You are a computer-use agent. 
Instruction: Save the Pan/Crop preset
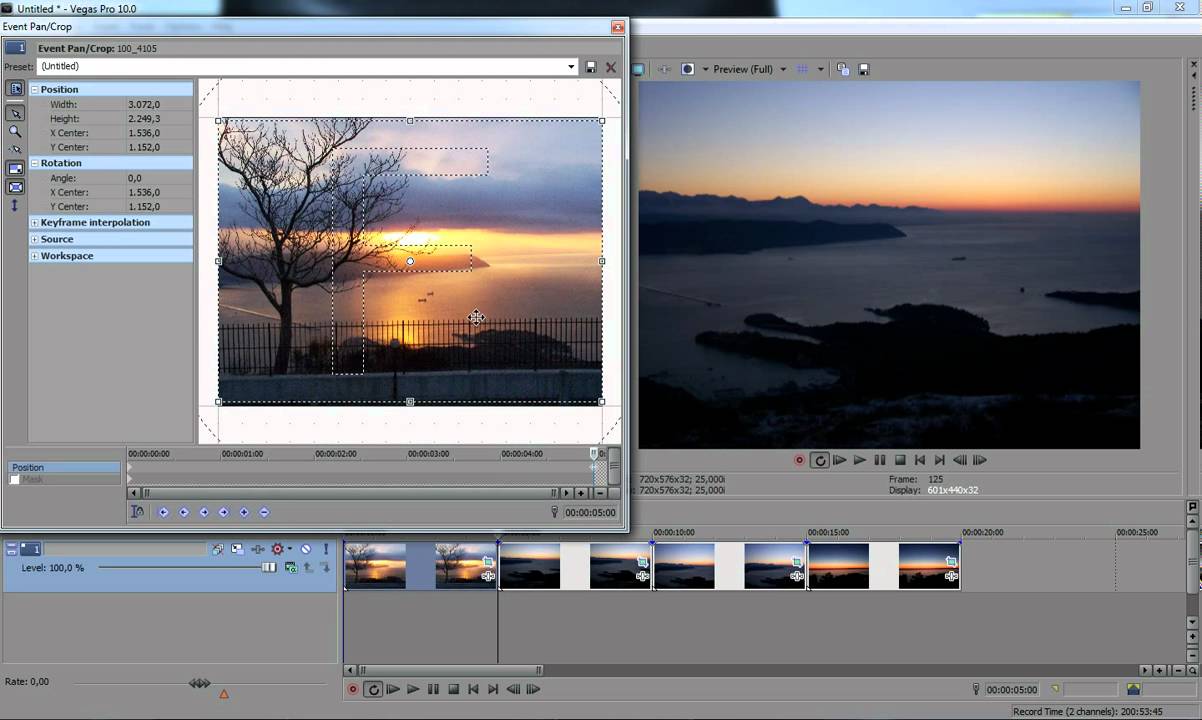pyautogui.click(x=591, y=67)
